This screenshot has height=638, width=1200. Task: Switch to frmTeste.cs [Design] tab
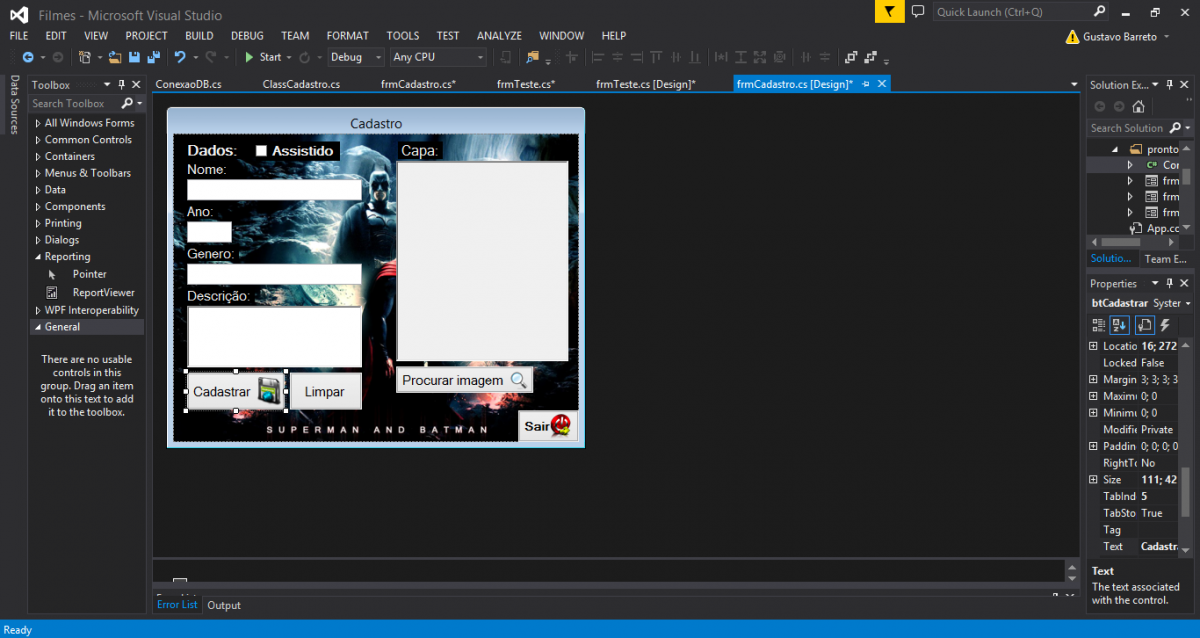(646, 84)
